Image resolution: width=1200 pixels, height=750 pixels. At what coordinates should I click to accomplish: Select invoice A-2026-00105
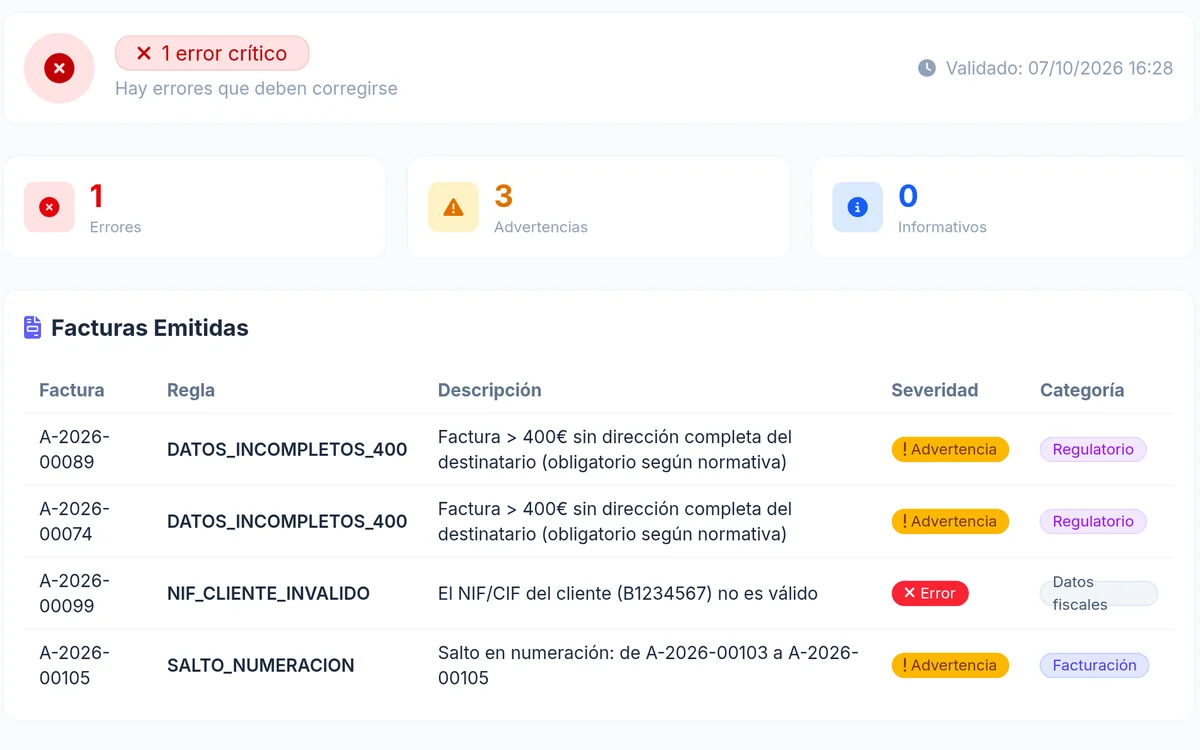[x=74, y=666]
